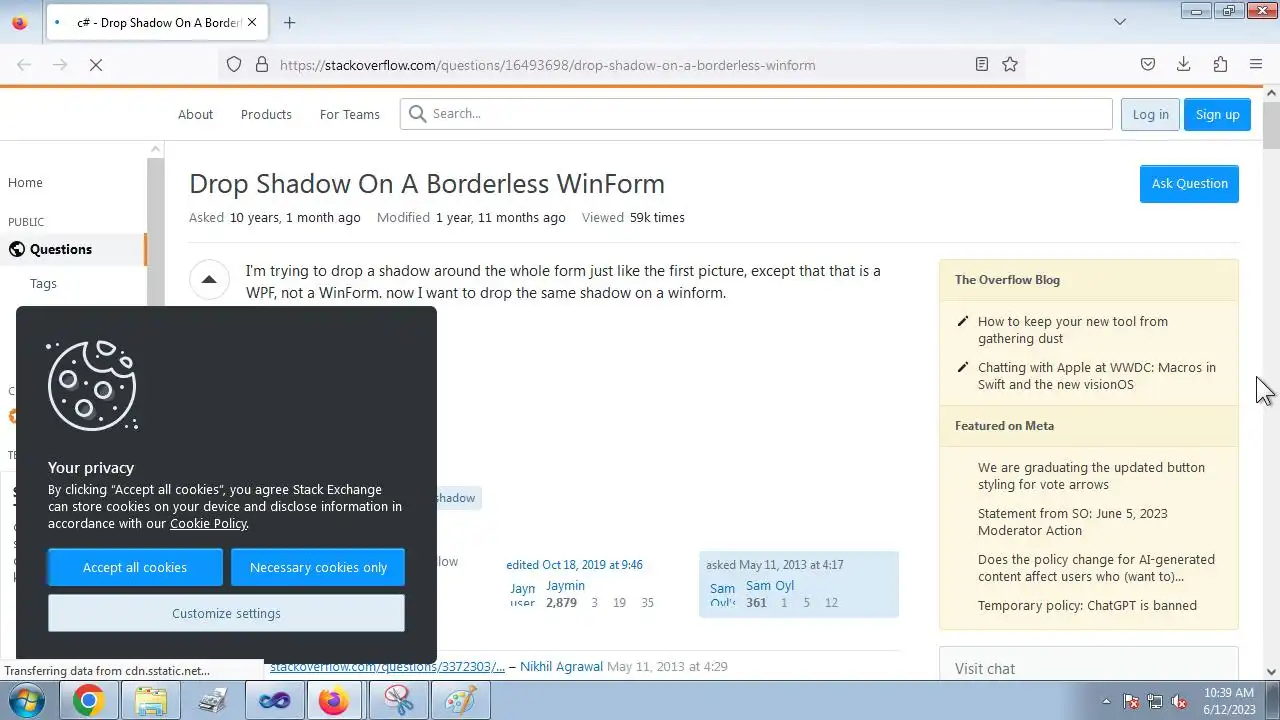Open the Products menu item
This screenshot has height=720, width=1280.
266,114
